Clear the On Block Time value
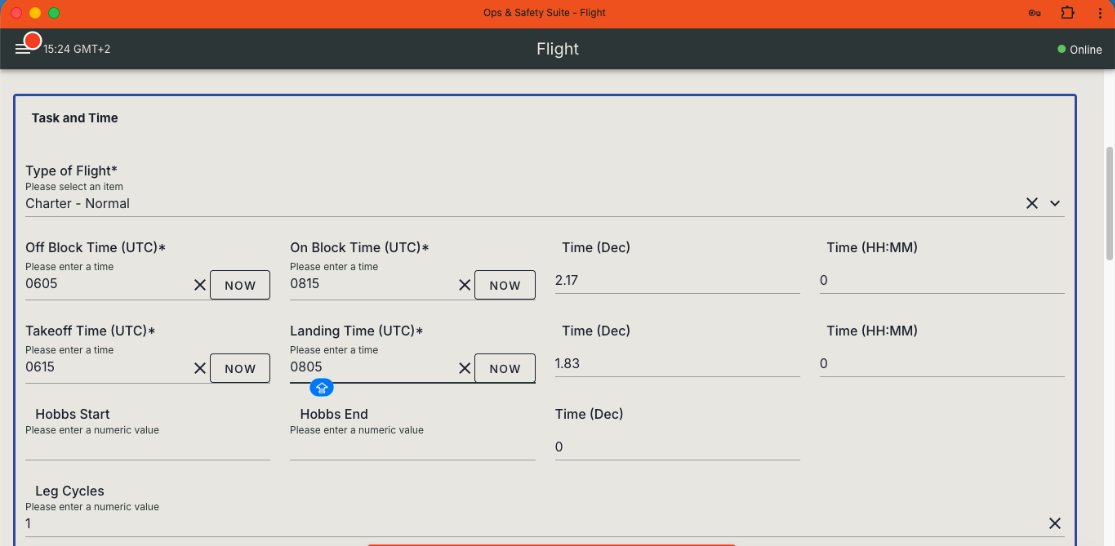 (465, 285)
